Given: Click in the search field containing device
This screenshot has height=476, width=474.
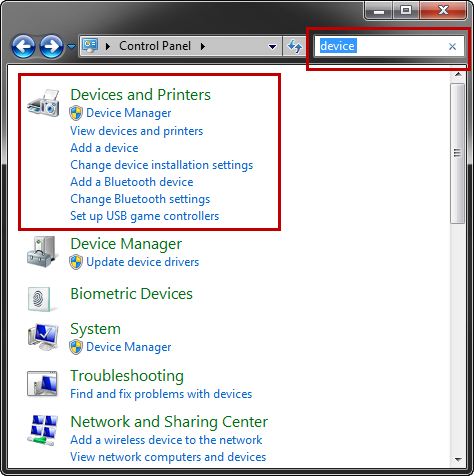Looking at the screenshot, I should [x=381, y=46].
